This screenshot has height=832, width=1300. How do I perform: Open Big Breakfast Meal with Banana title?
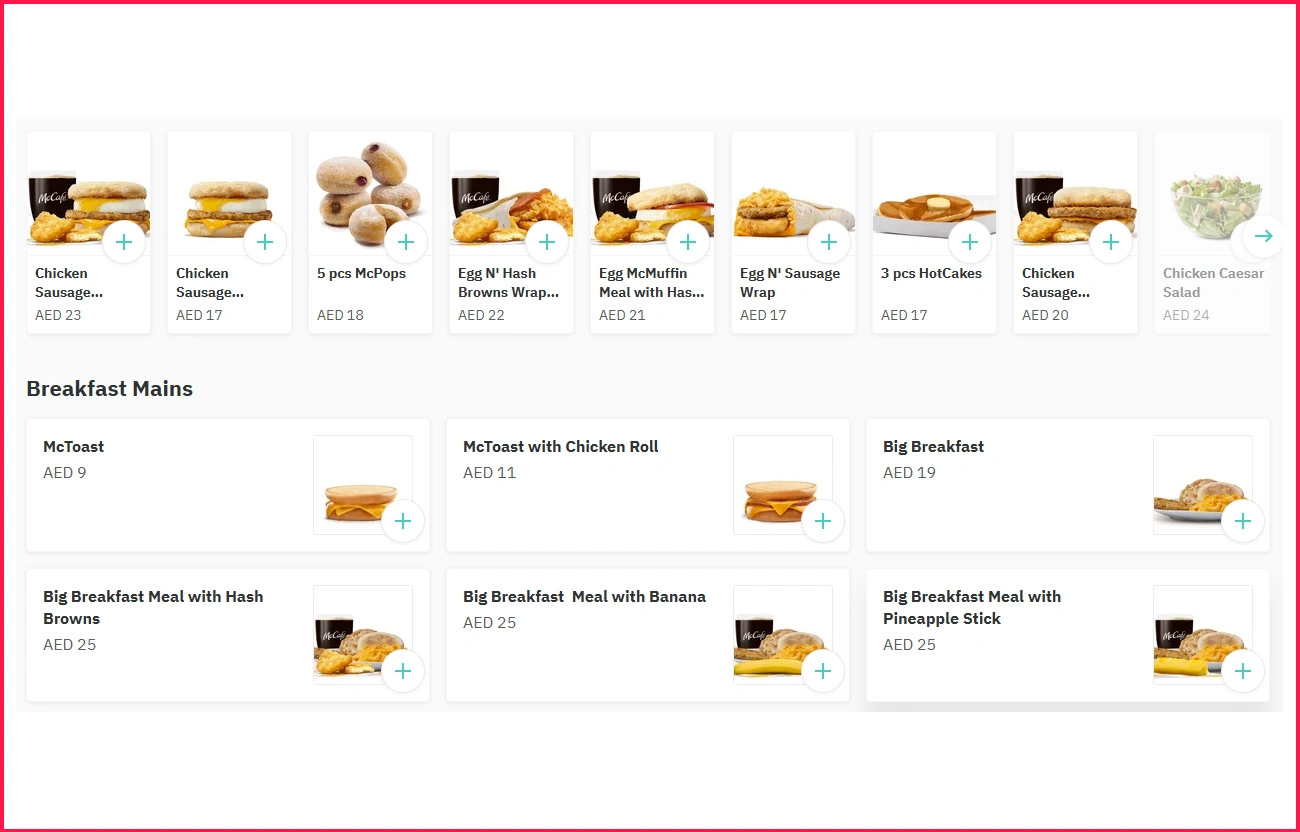(584, 597)
